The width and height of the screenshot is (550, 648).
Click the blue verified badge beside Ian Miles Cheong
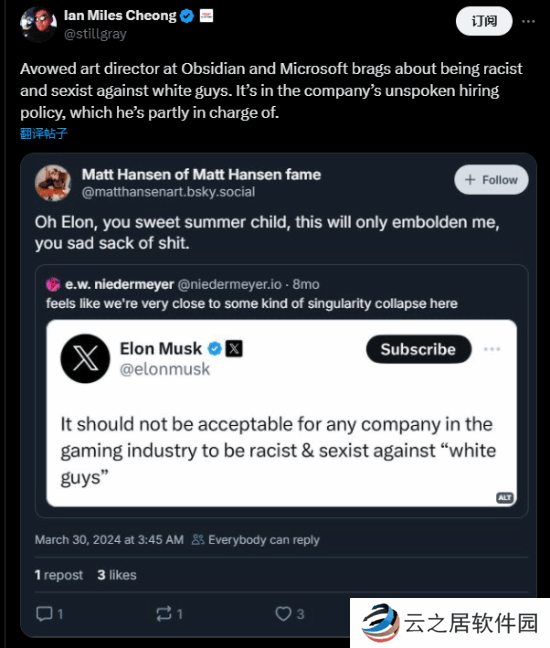[187, 16]
